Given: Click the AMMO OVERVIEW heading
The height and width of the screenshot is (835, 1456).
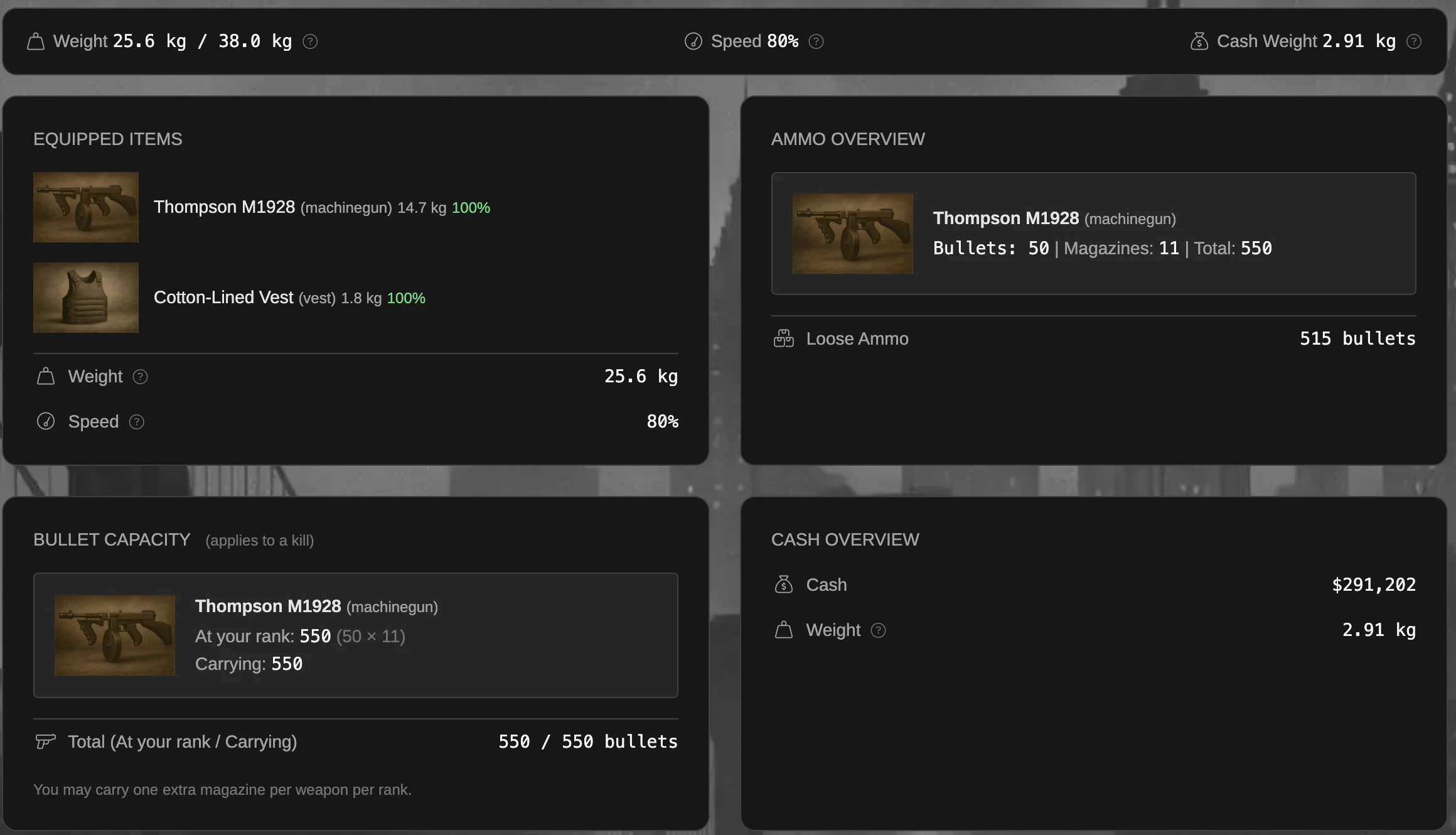Looking at the screenshot, I should (x=848, y=139).
